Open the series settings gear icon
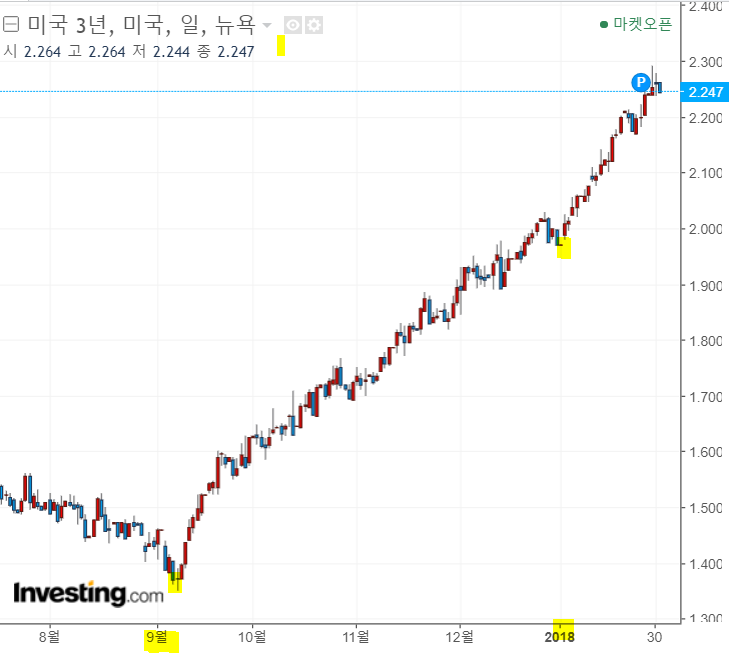 coord(314,25)
